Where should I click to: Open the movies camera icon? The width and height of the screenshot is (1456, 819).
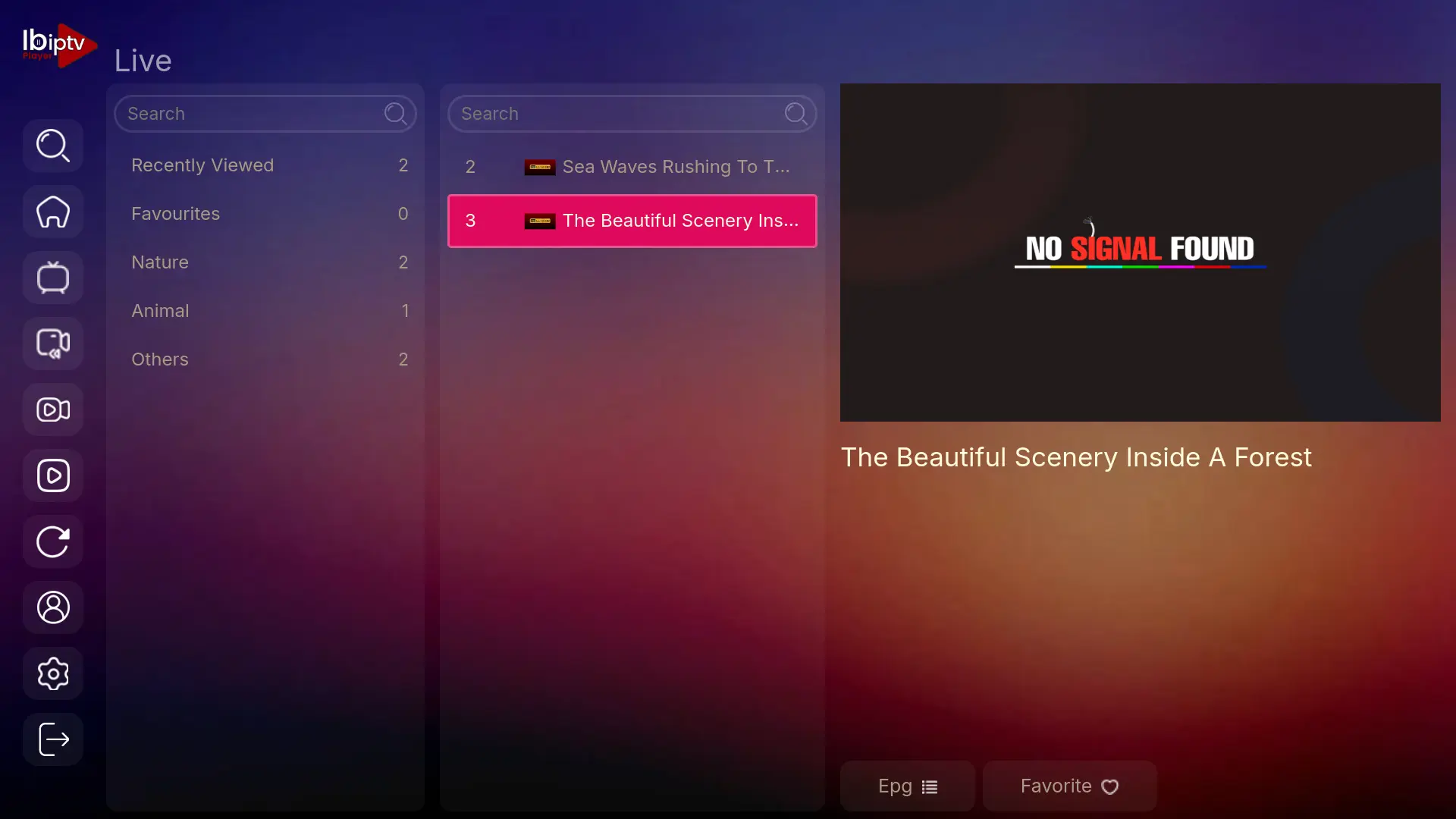tap(53, 409)
